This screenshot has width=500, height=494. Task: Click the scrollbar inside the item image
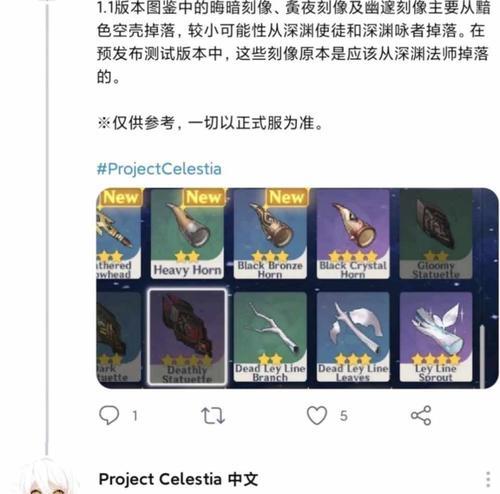pos(482,357)
